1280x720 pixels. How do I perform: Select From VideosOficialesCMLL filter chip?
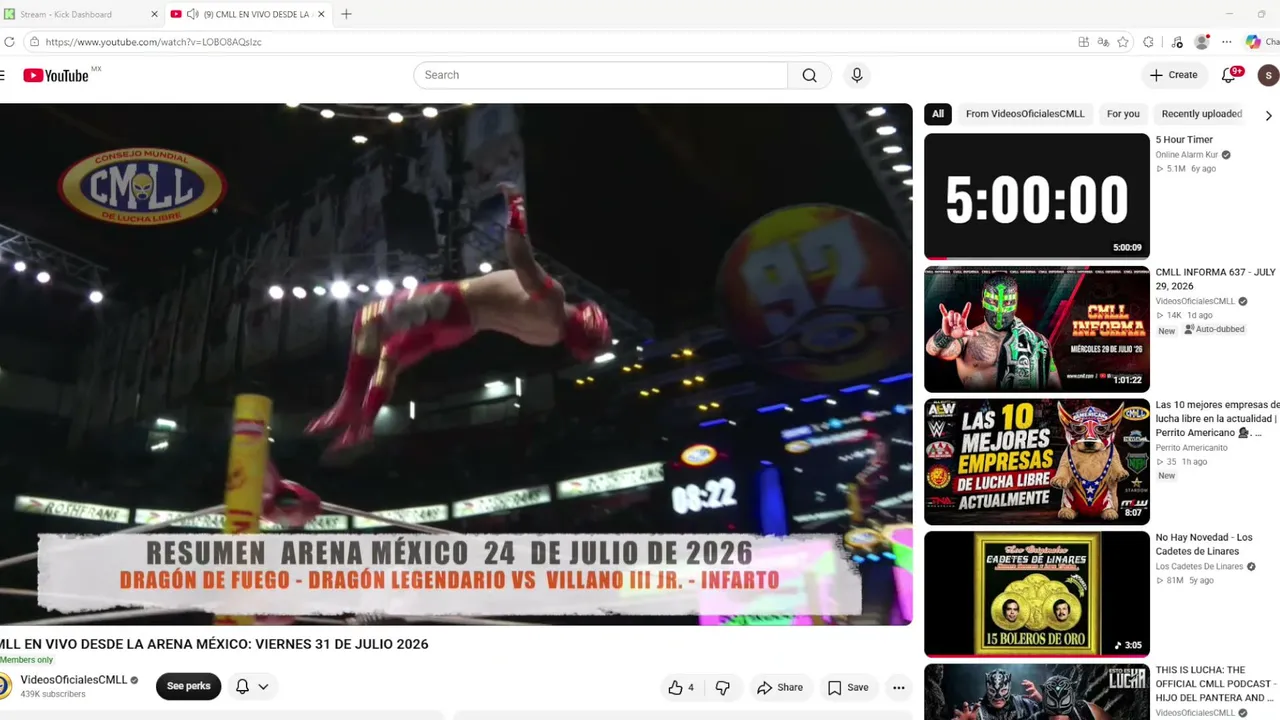pyautogui.click(x=1025, y=114)
